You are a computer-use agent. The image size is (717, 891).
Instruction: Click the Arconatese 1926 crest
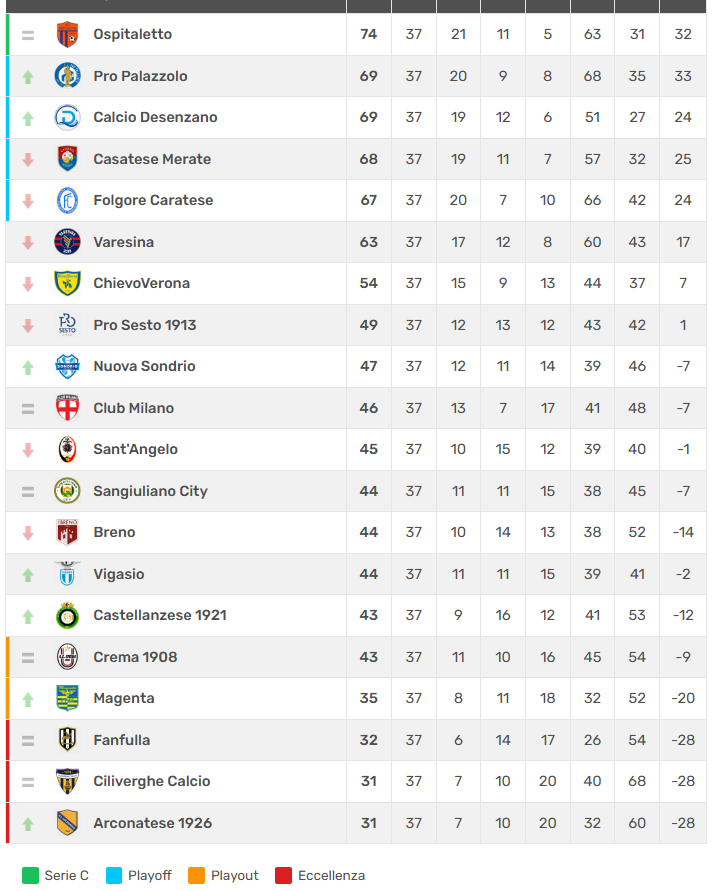point(67,823)
